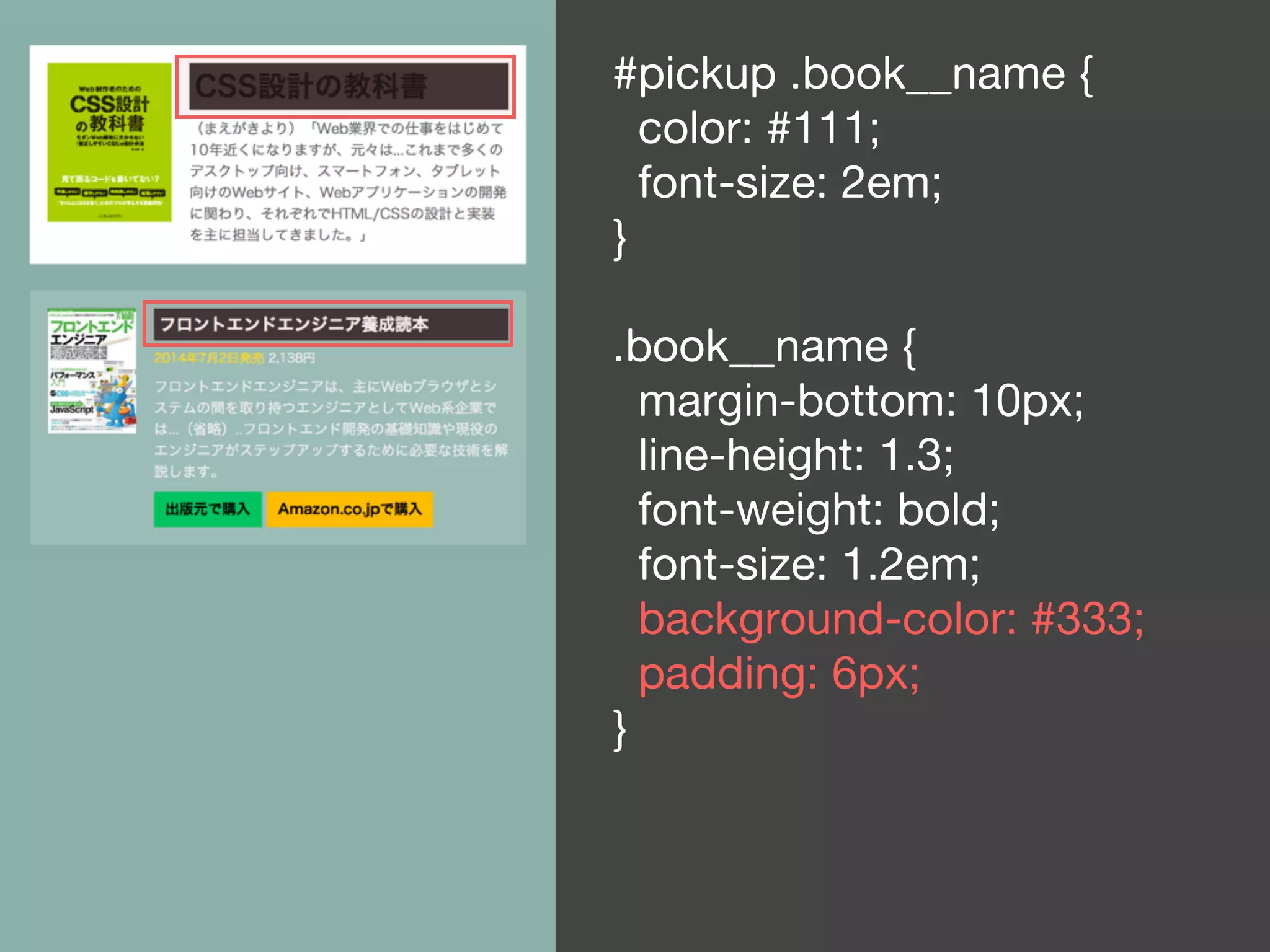1270x952 pixels.
Task: Click the (まえがきより) description paragraph
Action: tap(347, 182)
